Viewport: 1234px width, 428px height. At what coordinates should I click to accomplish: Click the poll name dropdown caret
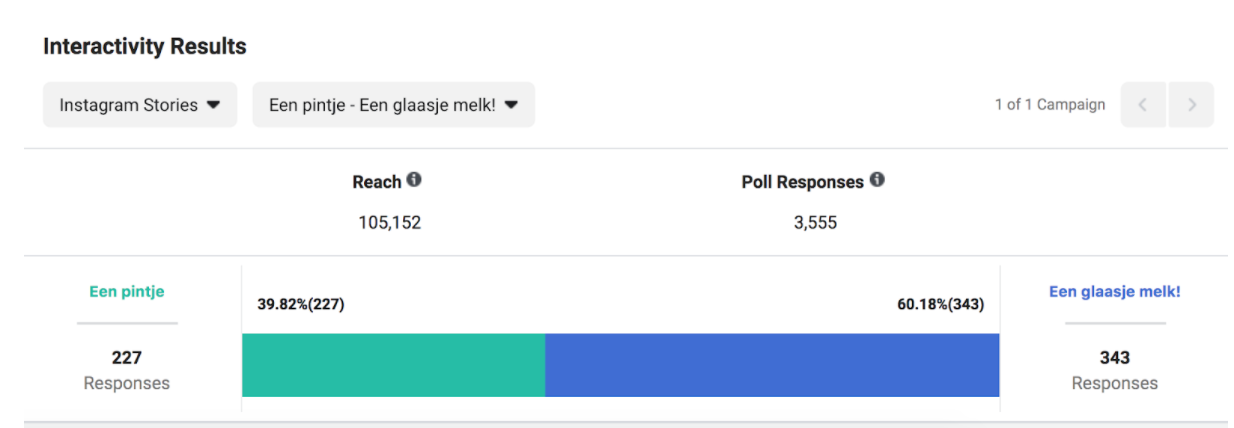511,105
